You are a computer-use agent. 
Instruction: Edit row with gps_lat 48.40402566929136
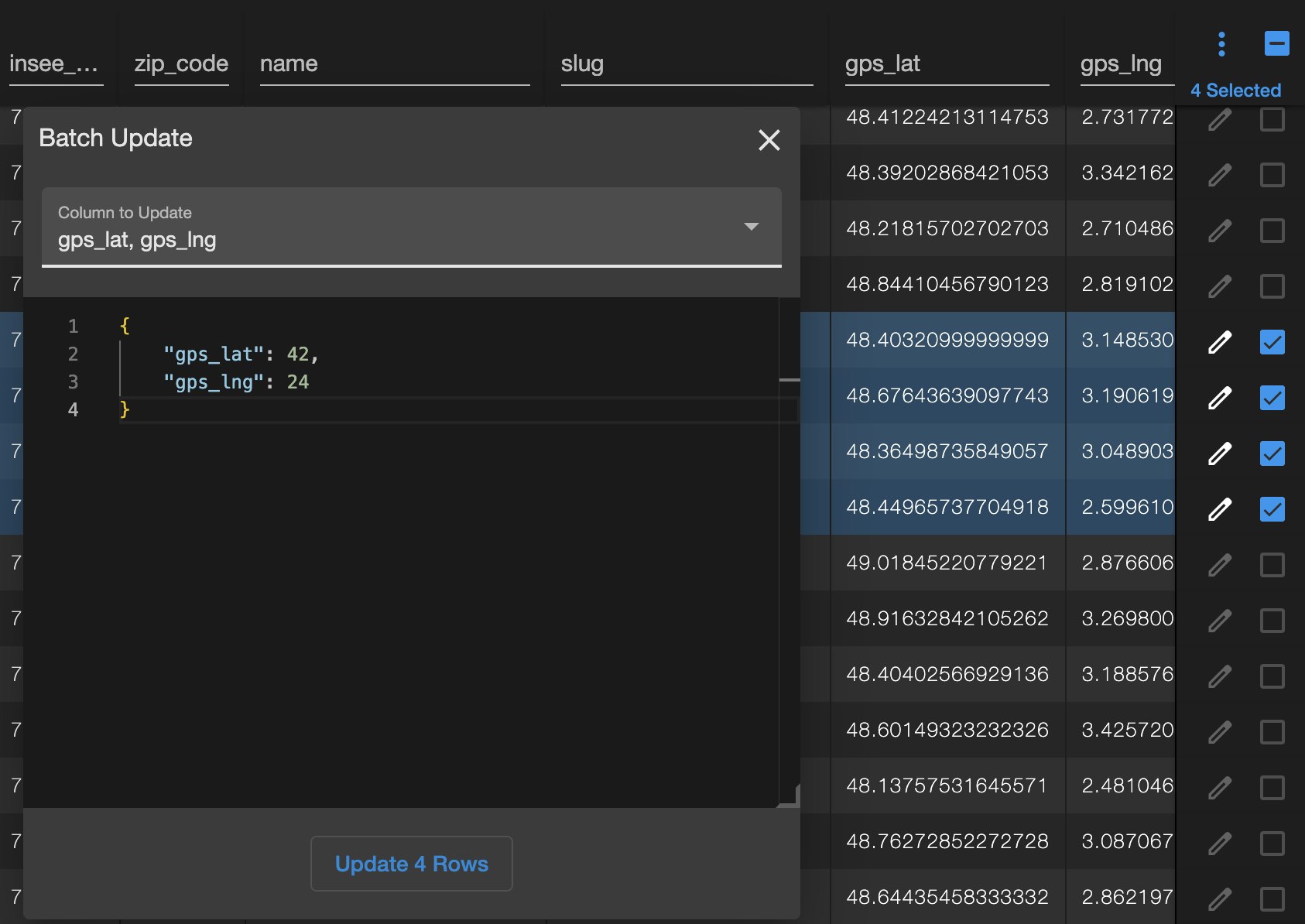tap(1220, 676)
